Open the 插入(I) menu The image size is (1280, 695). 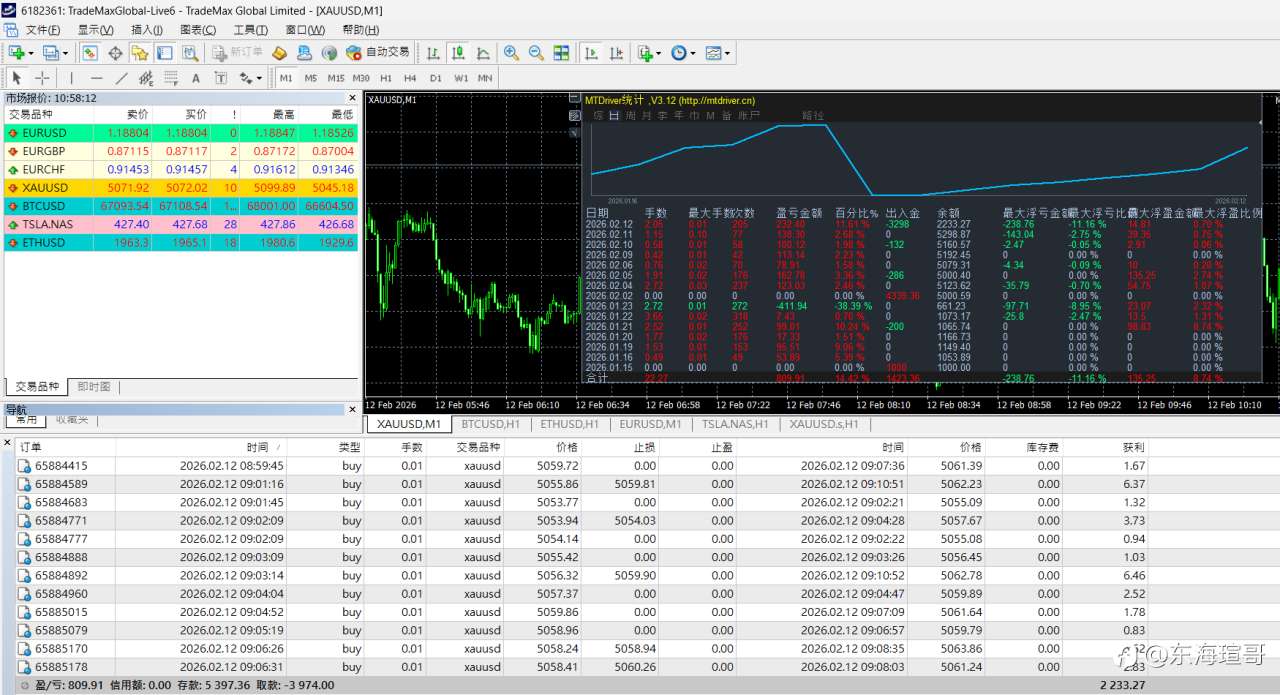[x=147, y=30]
